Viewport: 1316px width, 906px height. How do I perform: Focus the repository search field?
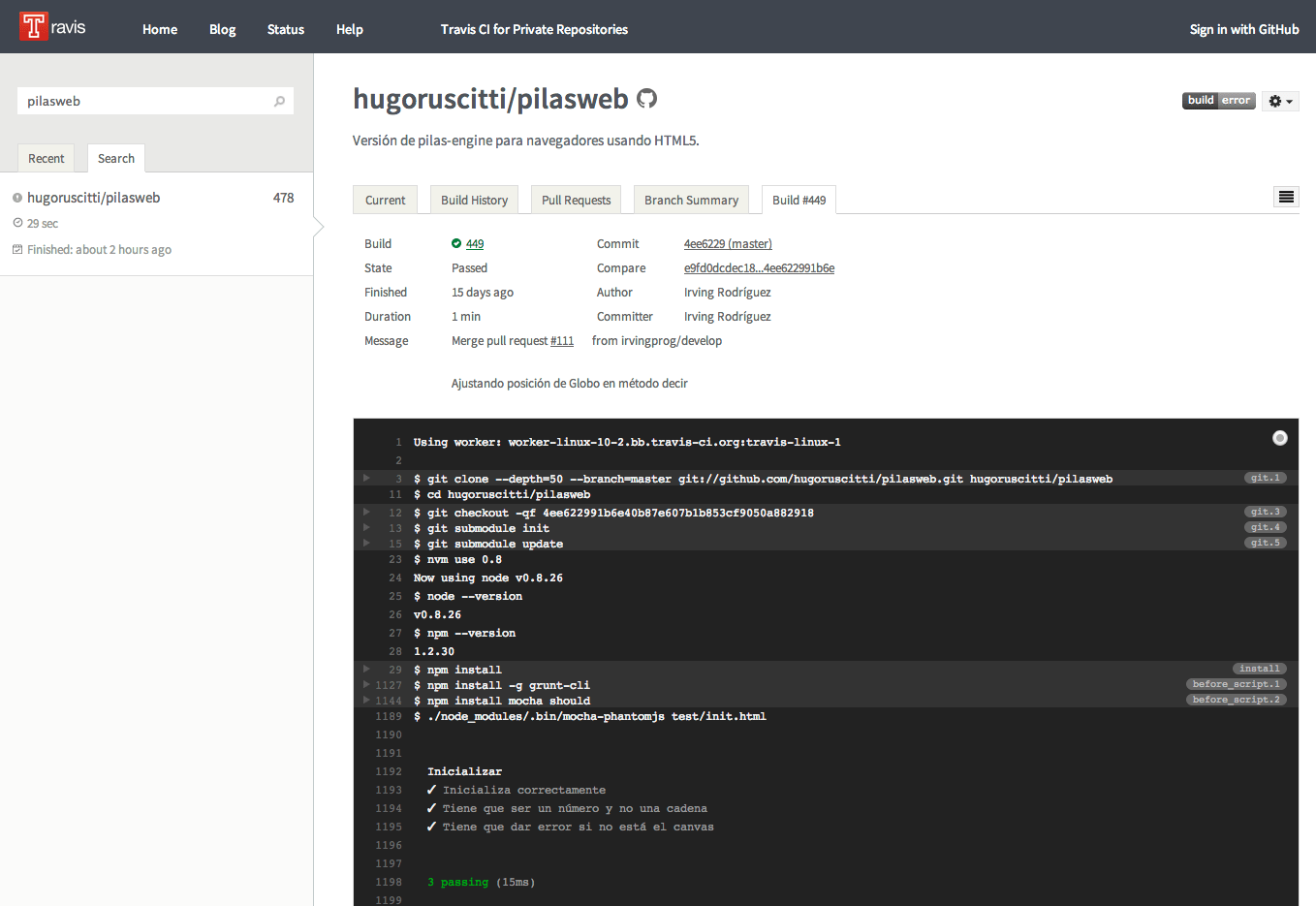pyautogui.click(x=155, y=101)
